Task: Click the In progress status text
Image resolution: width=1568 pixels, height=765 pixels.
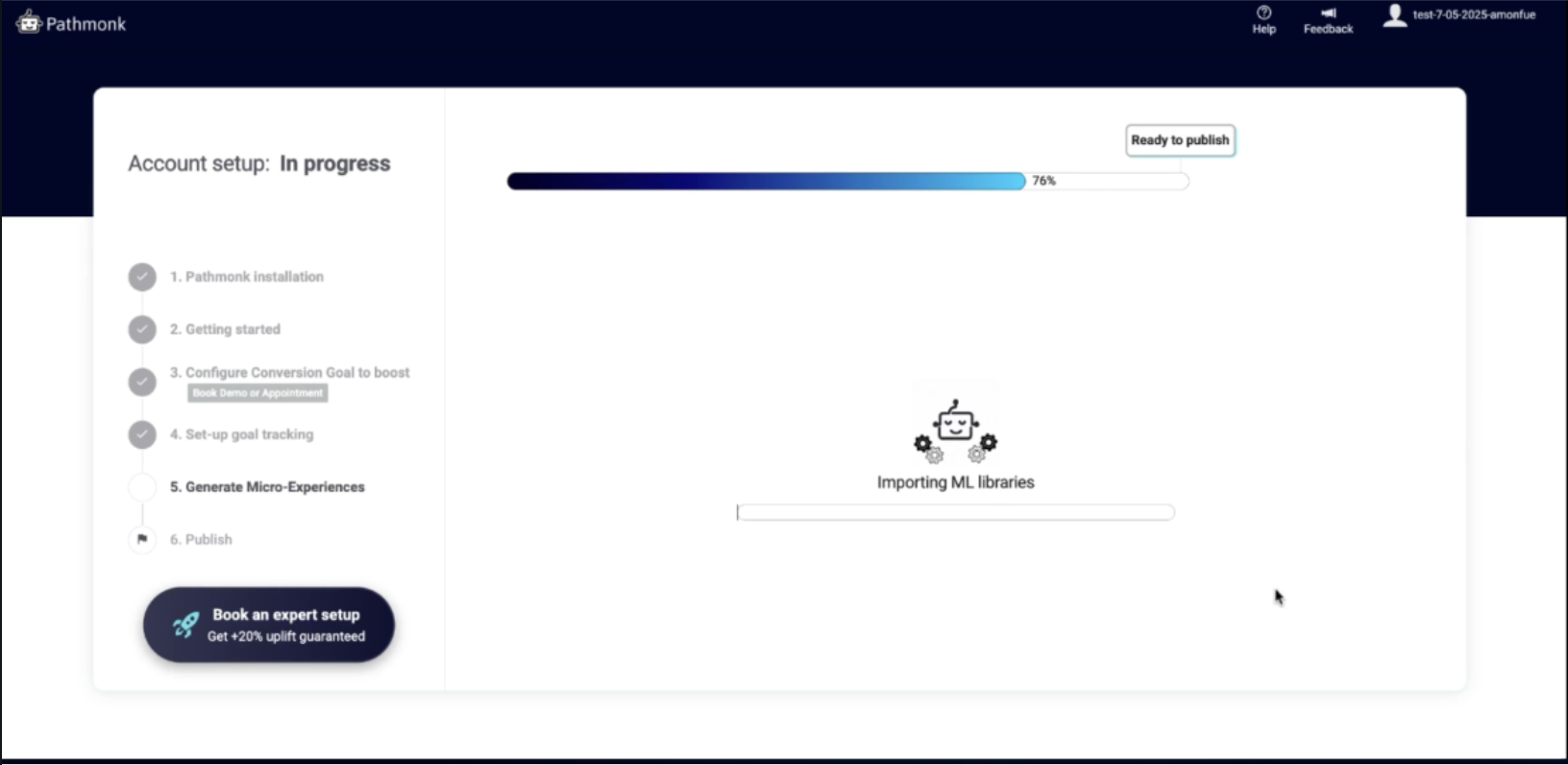Action: pos(334,164)
